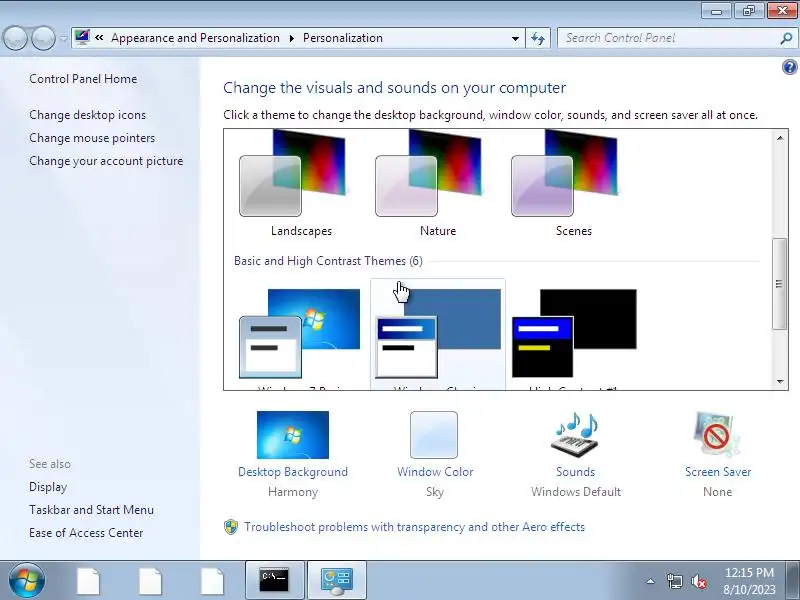800x600 pixels.
Task: Open Change mouse pointers
Action: click(92, 138)
